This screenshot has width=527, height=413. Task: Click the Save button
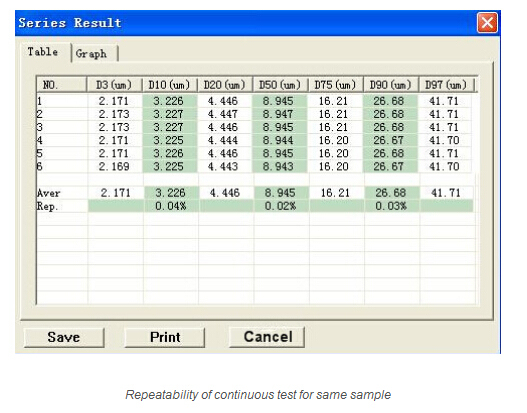click(64, 337)
